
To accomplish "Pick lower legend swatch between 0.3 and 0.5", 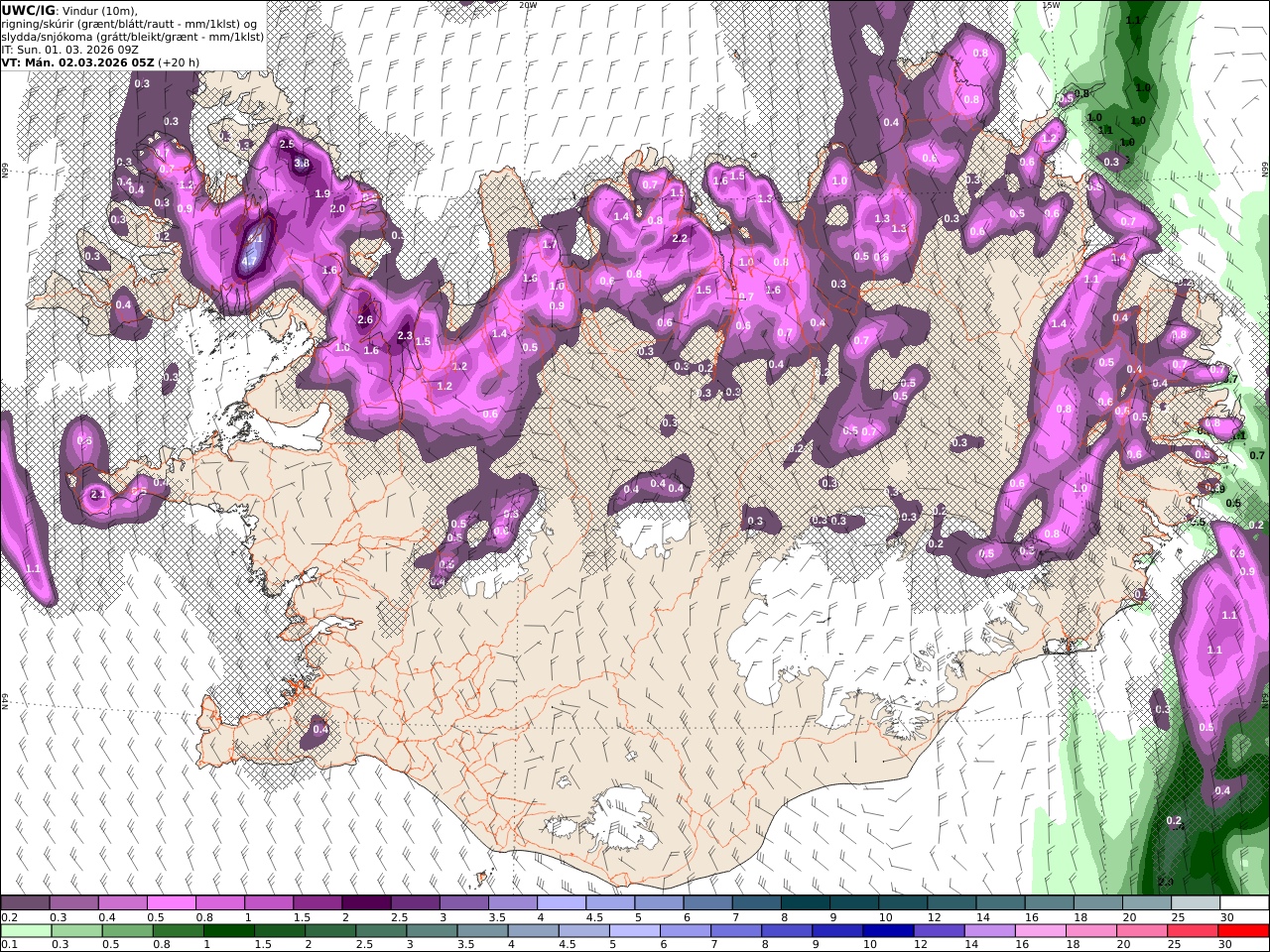I will 77,931.
